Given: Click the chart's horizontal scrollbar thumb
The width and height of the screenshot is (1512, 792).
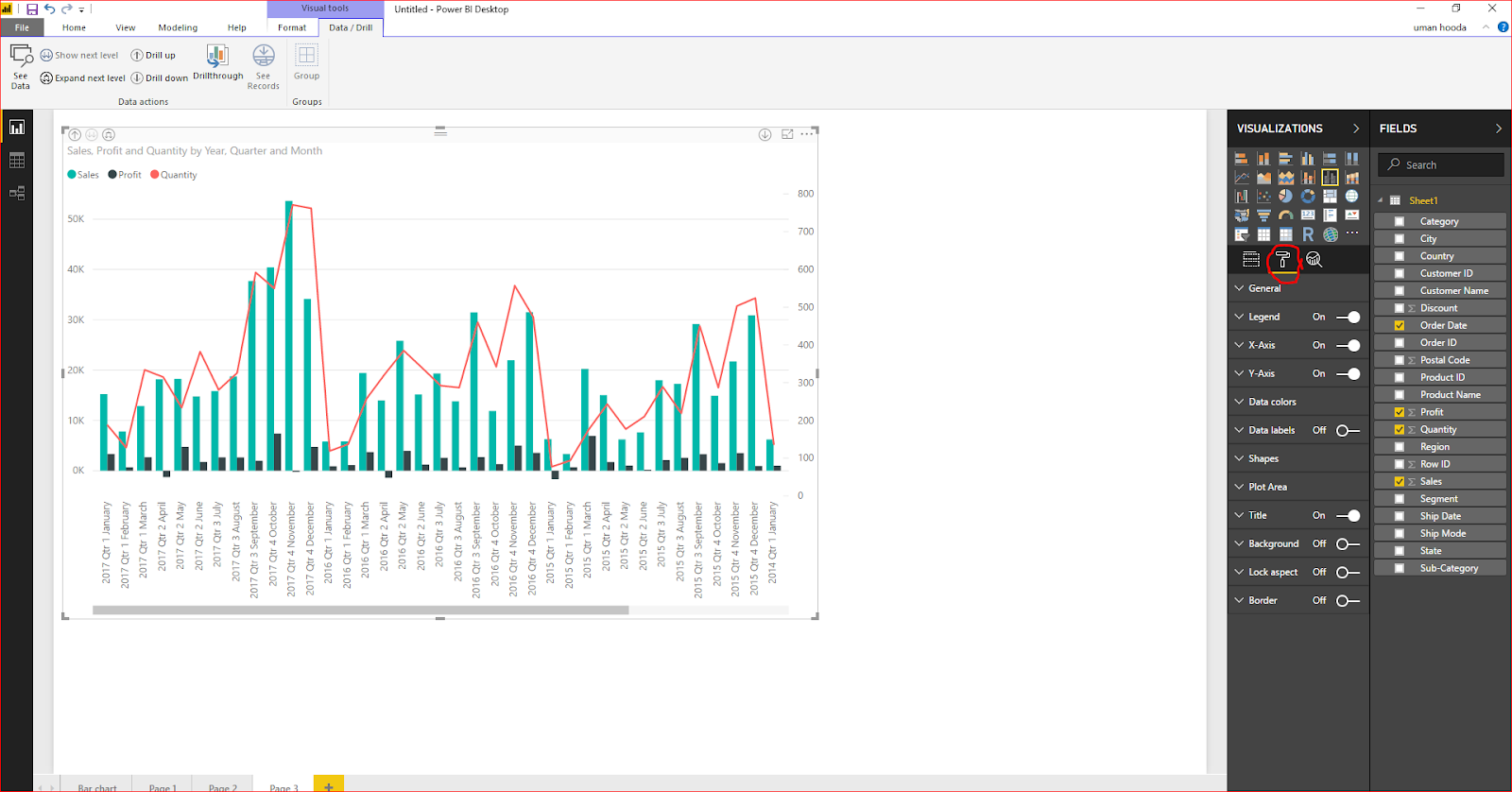Looking at the screenshot, I should tap(361, 611).
